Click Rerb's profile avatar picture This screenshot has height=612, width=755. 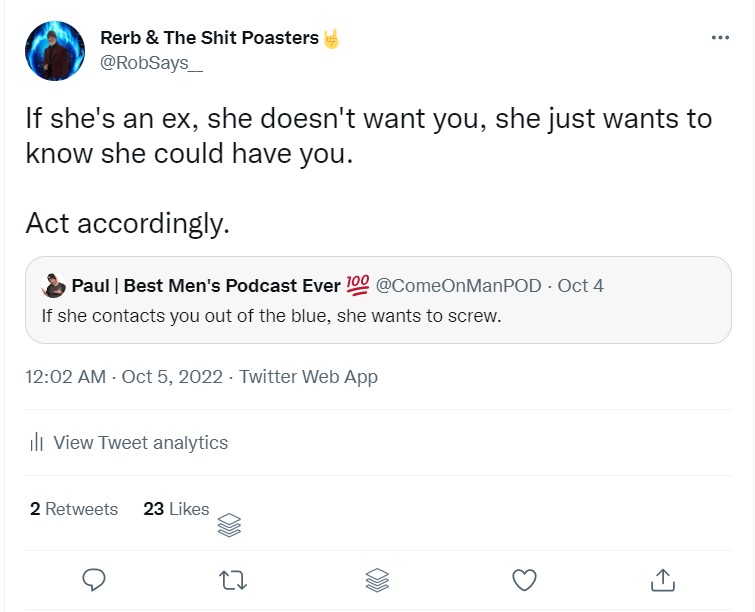pos(54,50)
